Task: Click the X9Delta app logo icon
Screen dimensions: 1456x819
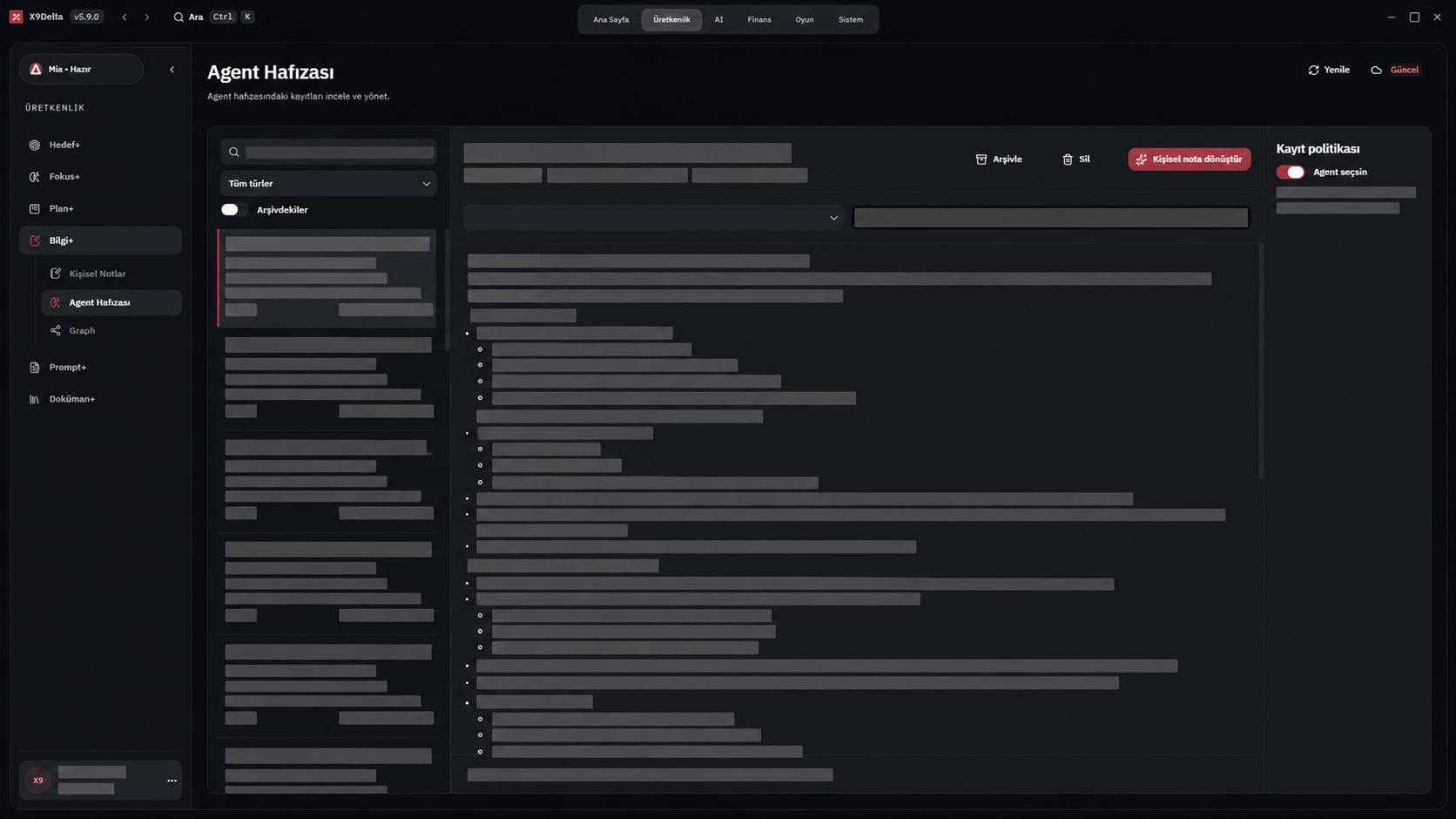Action: point(17,17)
